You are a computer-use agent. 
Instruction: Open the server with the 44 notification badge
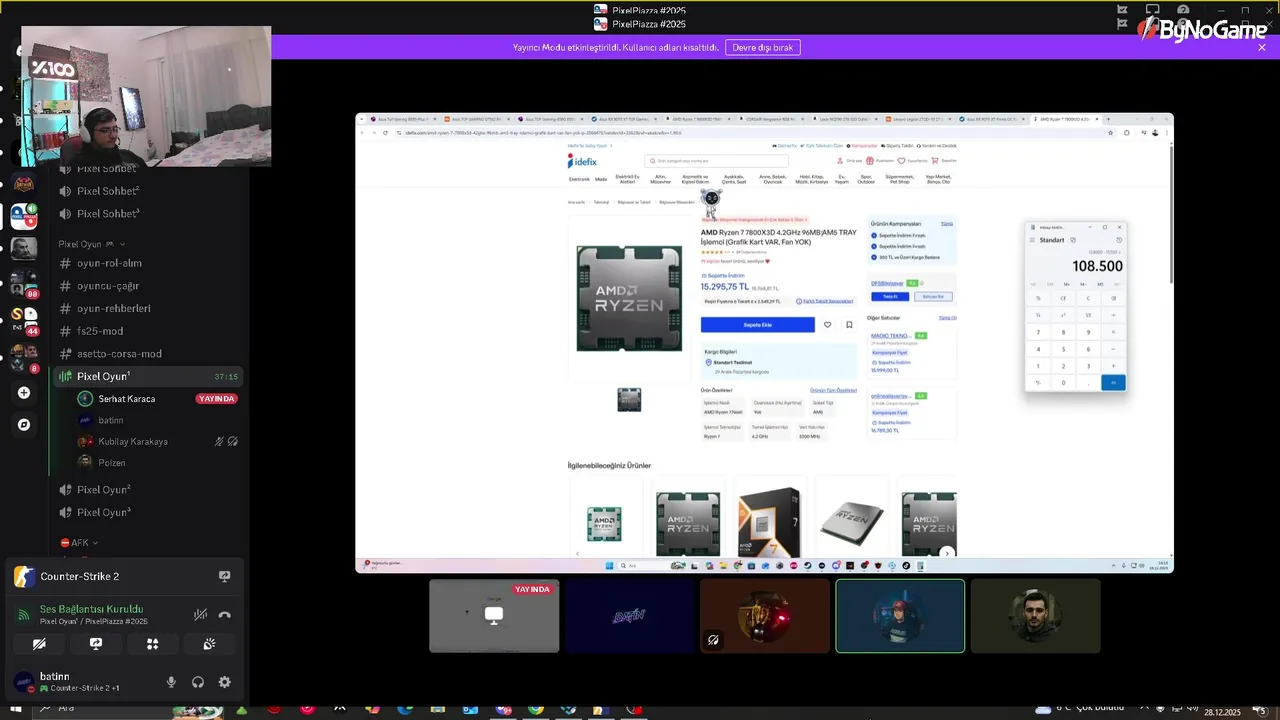(24, 320)
